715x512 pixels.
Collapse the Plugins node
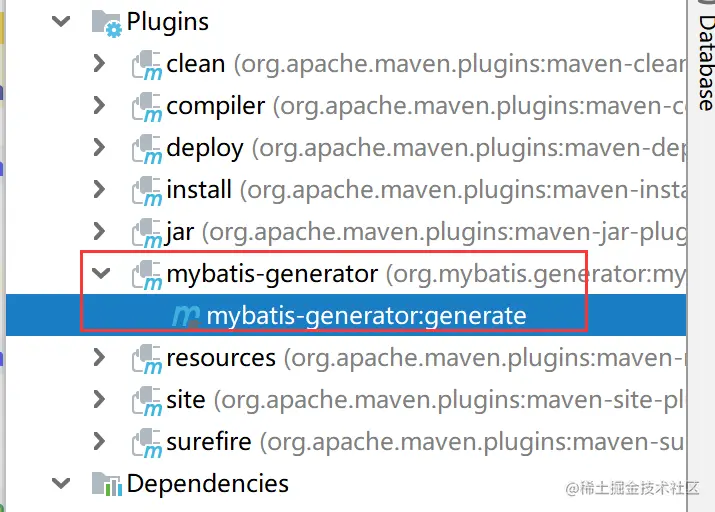click(x=62, y=21)
